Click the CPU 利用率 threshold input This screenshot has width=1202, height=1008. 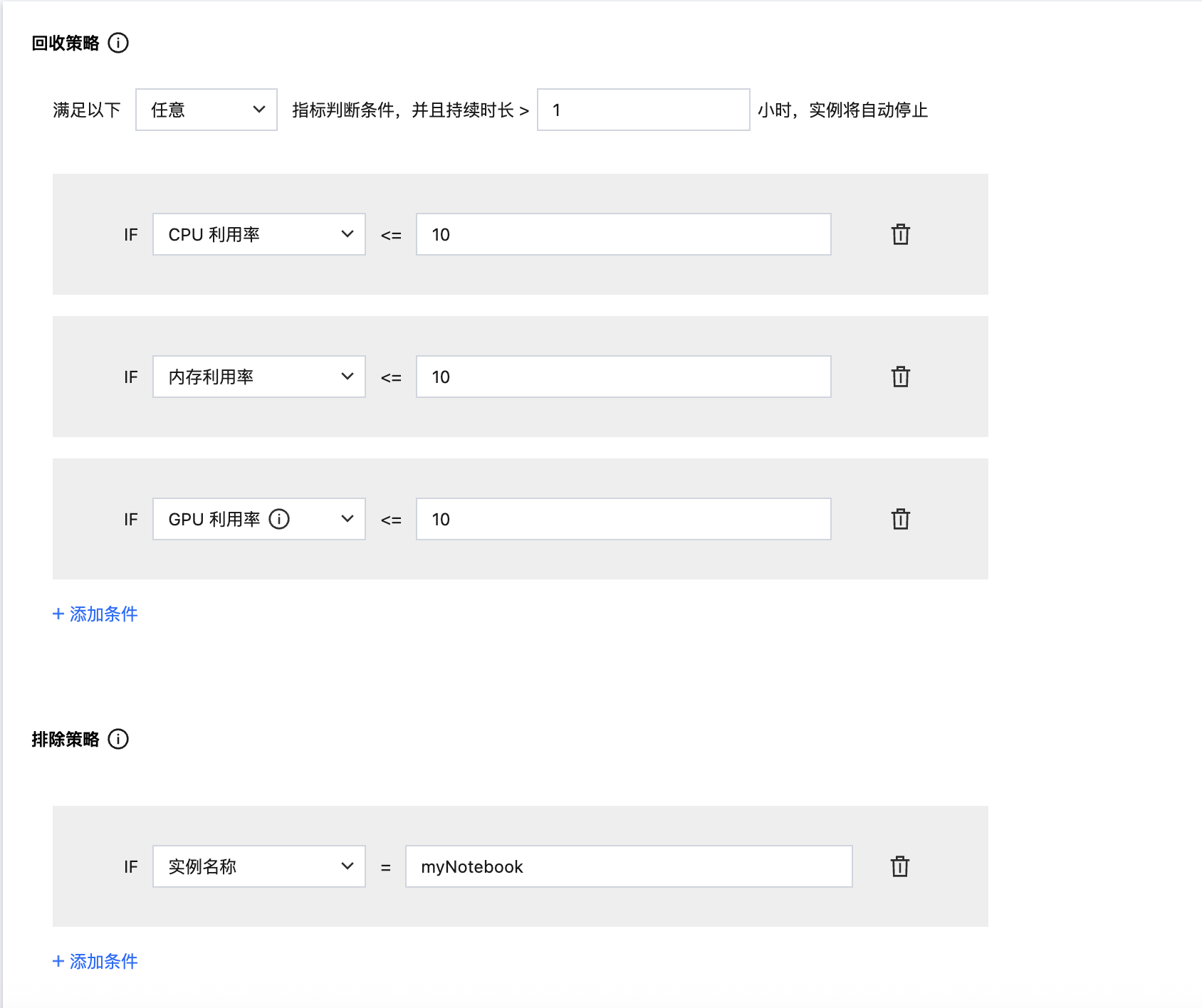pos(623,234)
